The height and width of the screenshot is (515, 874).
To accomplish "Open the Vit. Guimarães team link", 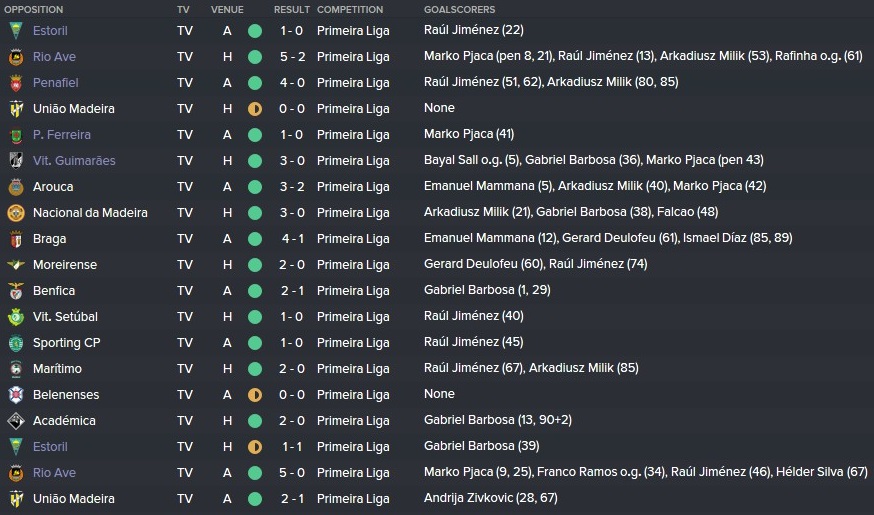I will (74, 161).
